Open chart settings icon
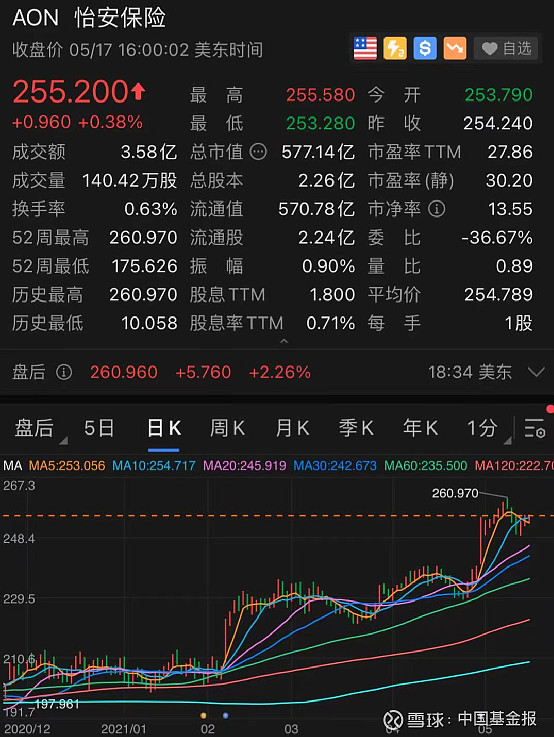This screenshot has height=737, width=554. point(535,429)
